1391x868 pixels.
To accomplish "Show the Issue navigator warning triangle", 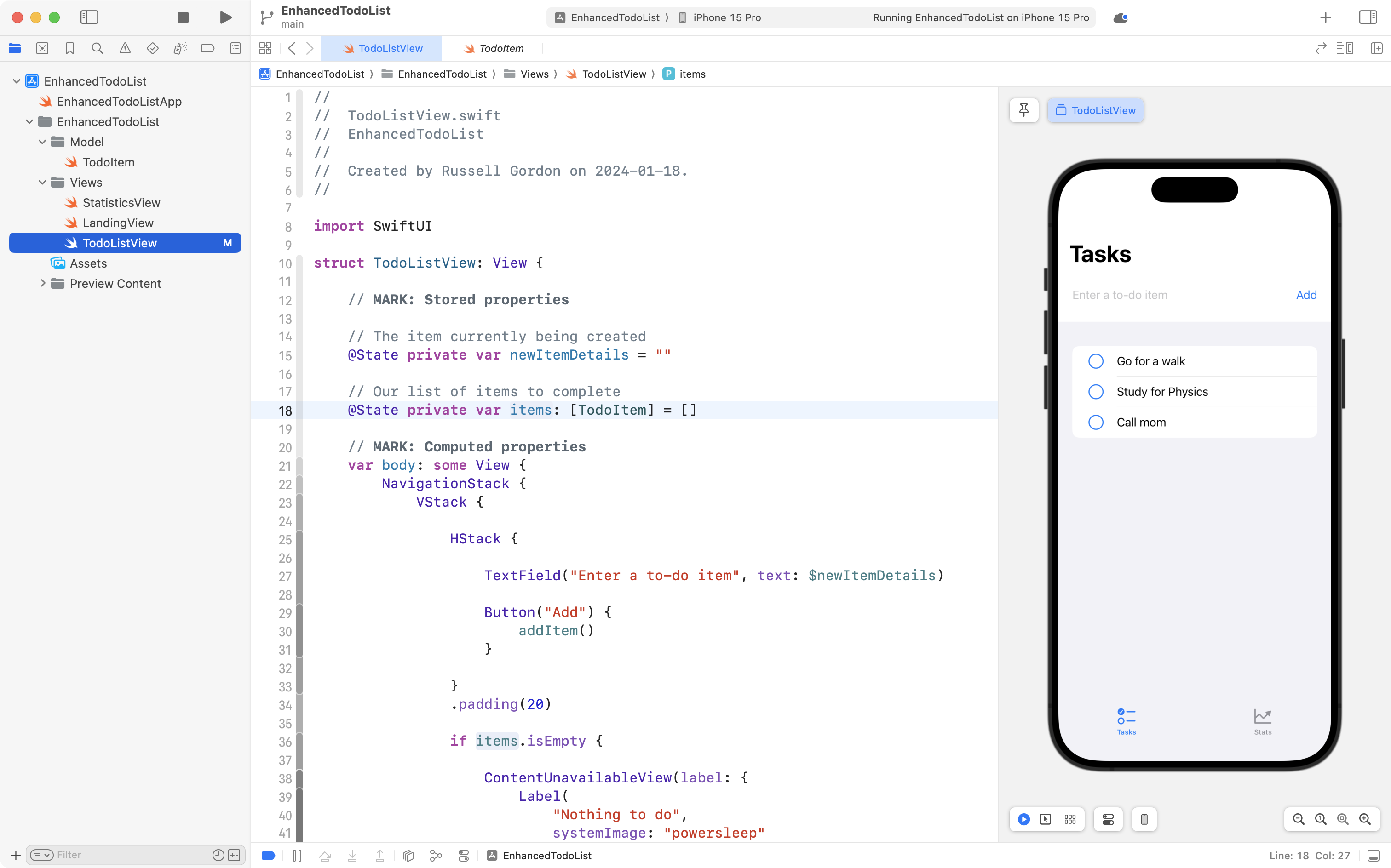I will coord(125,48).
